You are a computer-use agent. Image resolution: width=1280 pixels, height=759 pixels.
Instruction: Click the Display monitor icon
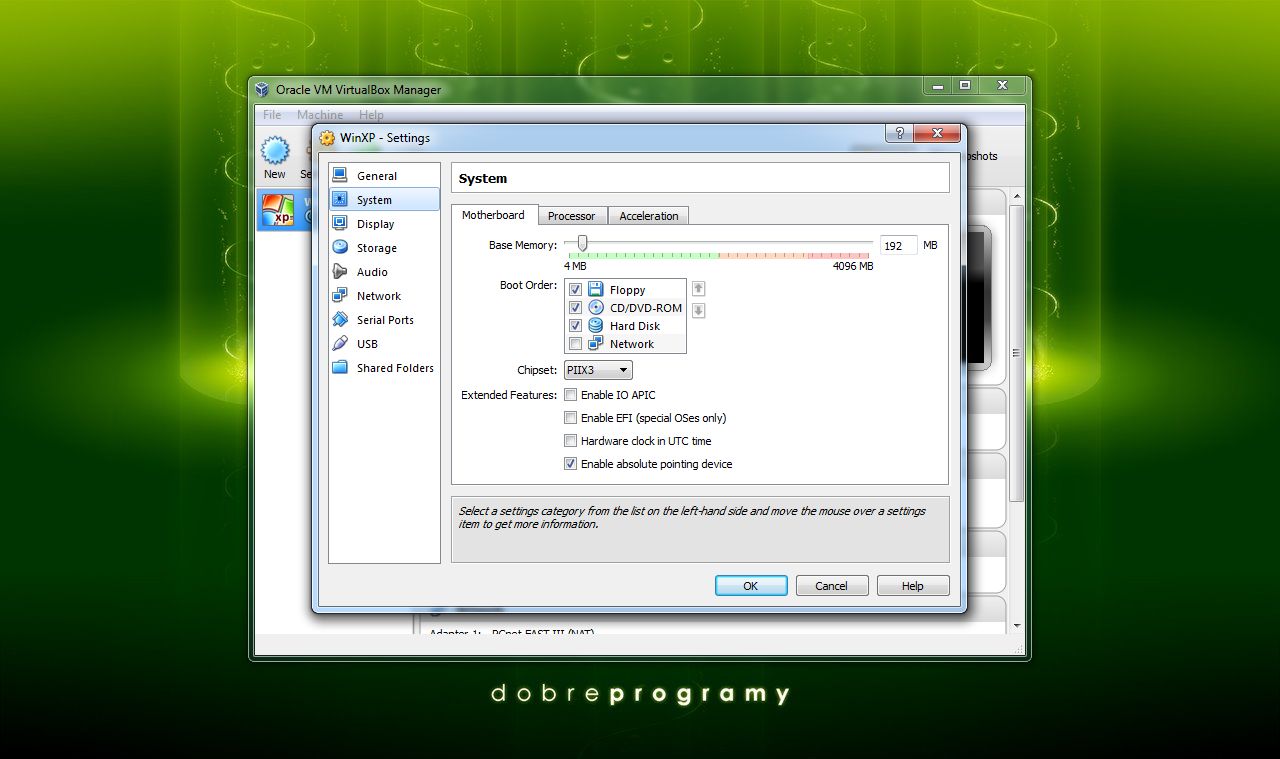[340, 223]
